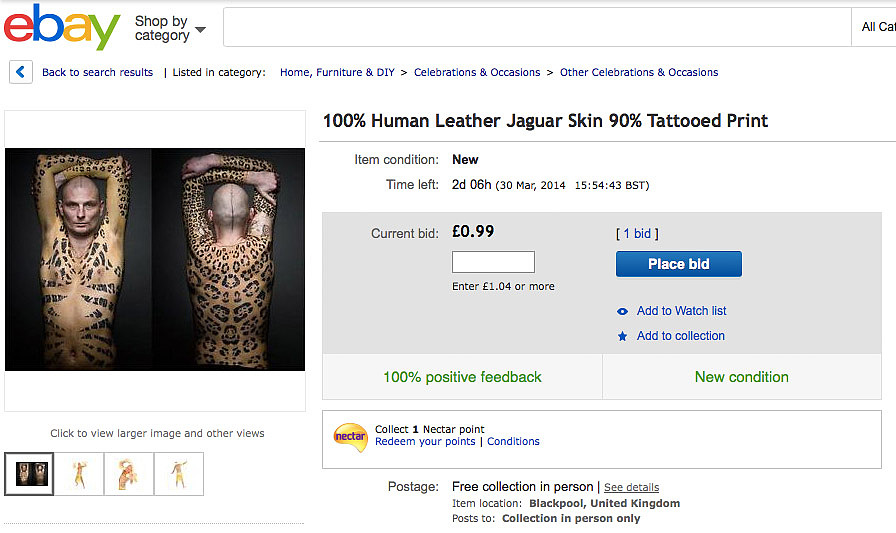This screenshot has width=896, height=533.
Task: Click the bid amount input field
Action: pyautogui.click(x=493, y=263)
